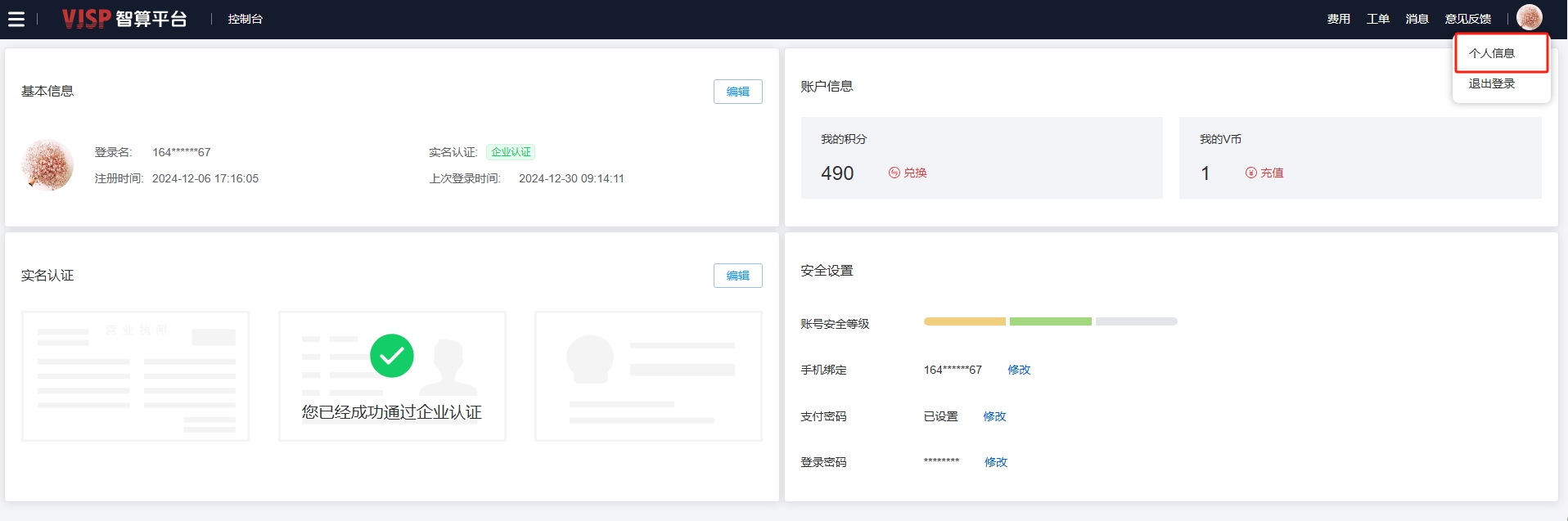Viewport: 1568px width, 521px height.
Task: Click the green checkmark certification icon
Action: [x=392, y=356]
